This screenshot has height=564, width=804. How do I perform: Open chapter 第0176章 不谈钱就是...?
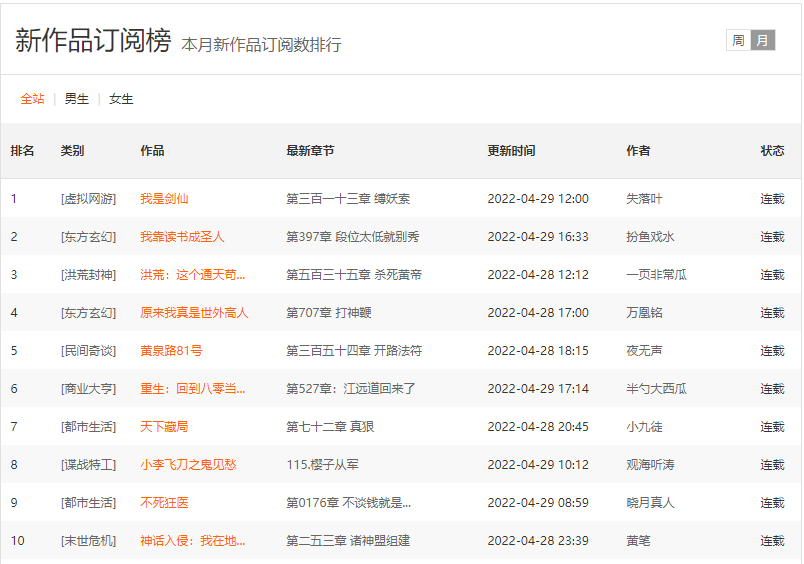[x=349, y=502]
